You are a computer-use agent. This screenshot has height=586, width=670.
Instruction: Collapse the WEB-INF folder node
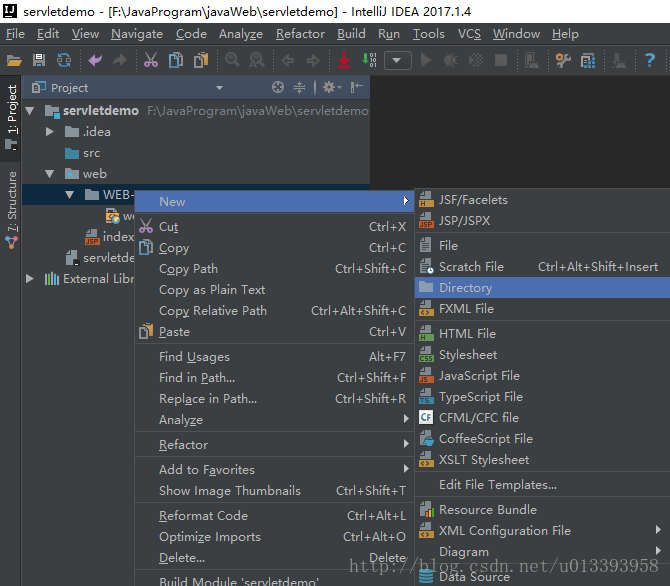click(x=70, y=195)
